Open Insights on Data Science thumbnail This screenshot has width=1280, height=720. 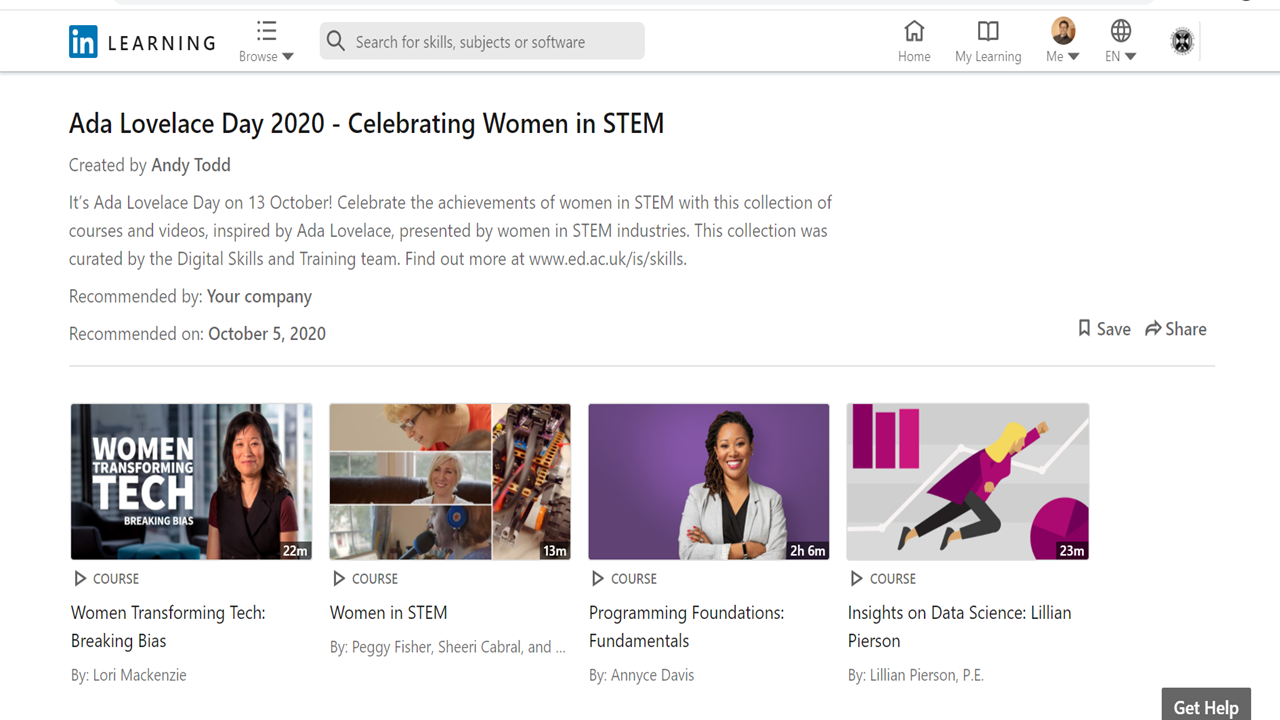(x=968, y=482)
